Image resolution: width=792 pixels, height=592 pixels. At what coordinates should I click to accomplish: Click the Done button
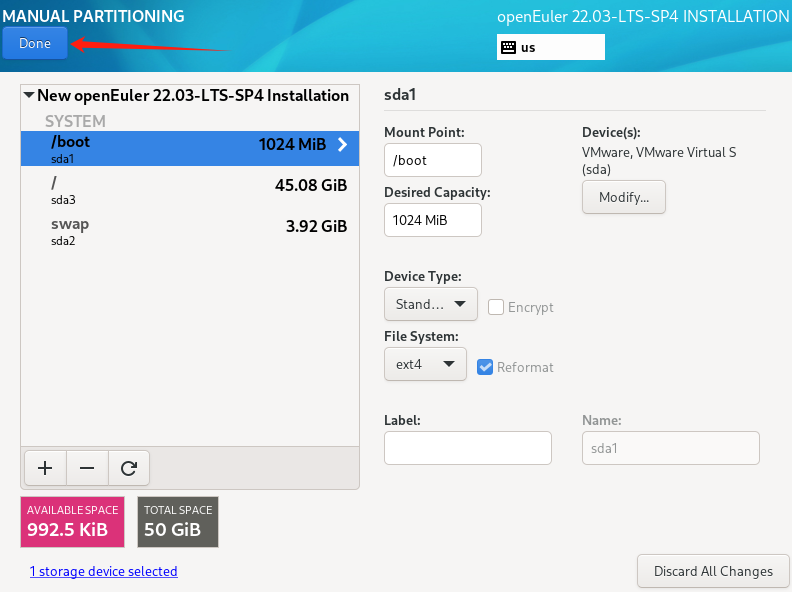click(35, 43)
